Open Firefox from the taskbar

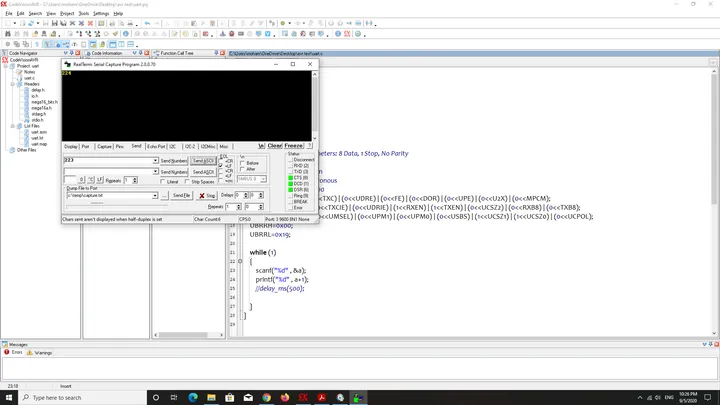click(x=285, y=397)
